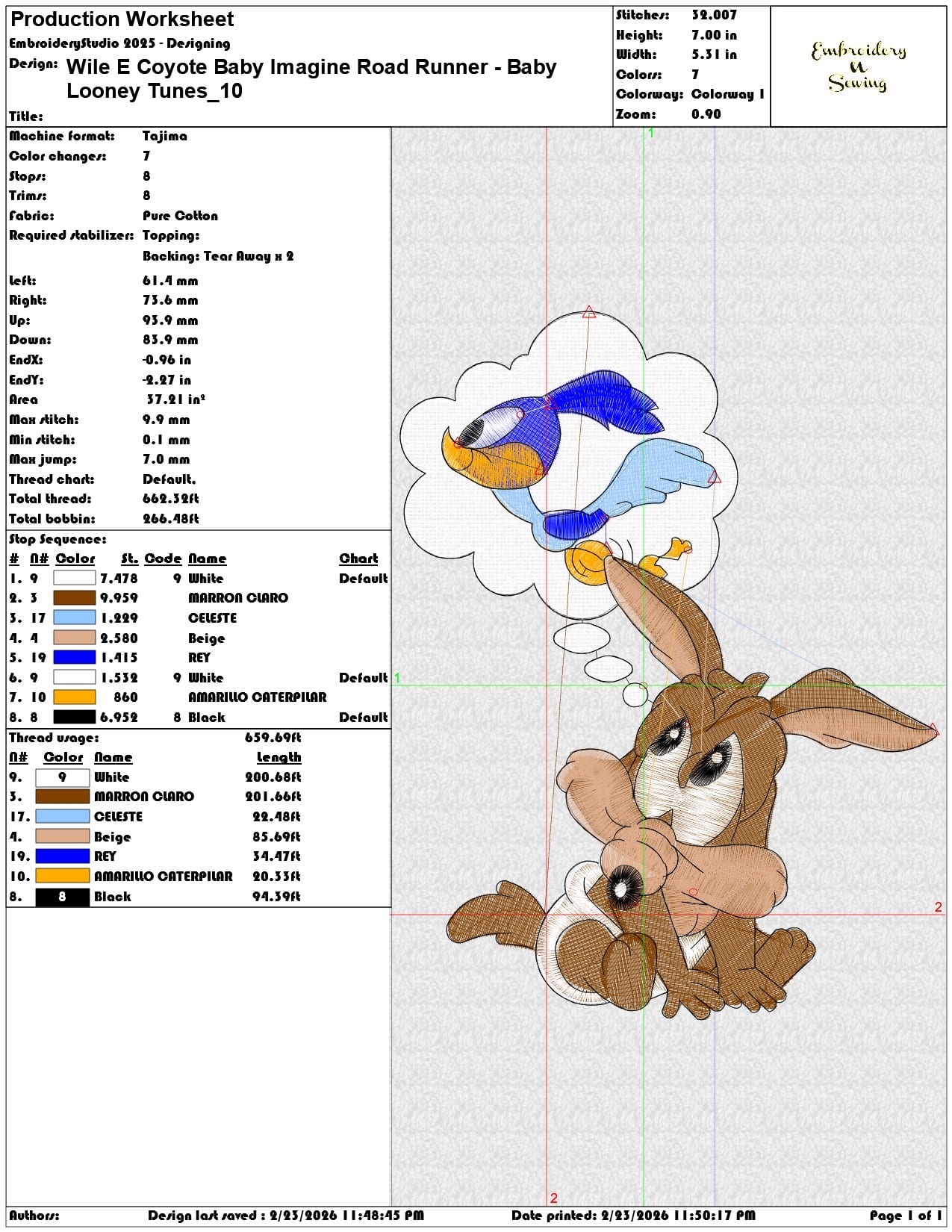Screen dimensions: 952x1232
Task: Click the Code column header
Action: click(163, 559)
